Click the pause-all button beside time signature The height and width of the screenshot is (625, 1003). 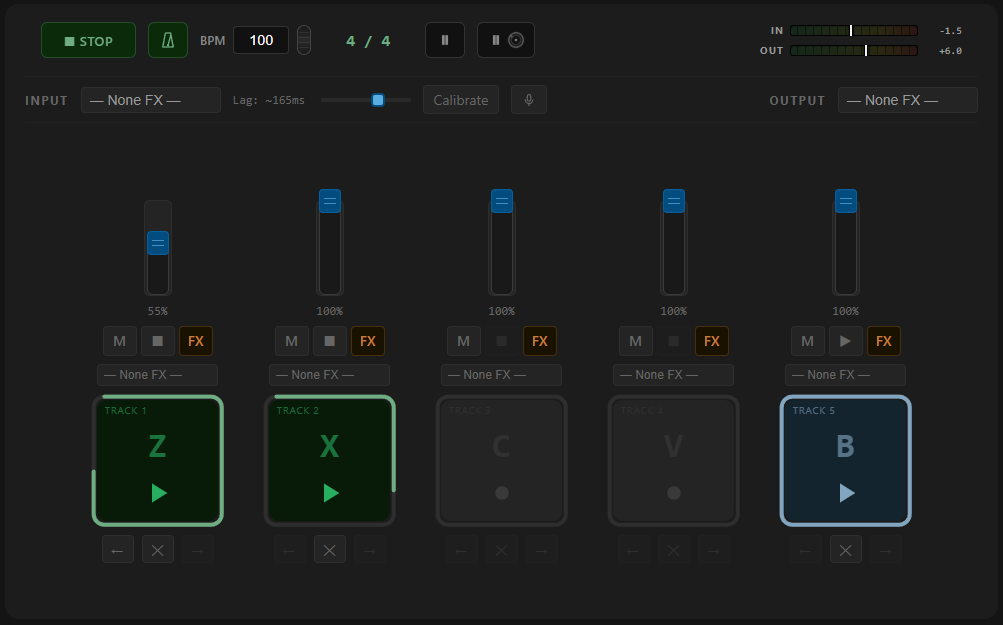(x=445, y=40)
